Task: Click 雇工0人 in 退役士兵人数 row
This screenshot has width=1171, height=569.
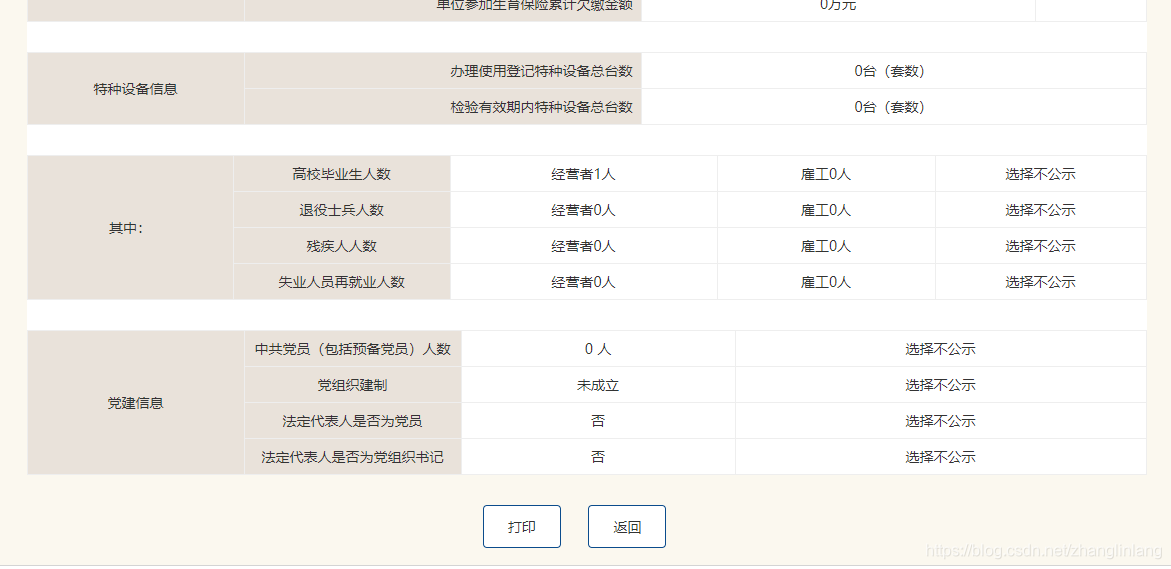Action: 826,210
